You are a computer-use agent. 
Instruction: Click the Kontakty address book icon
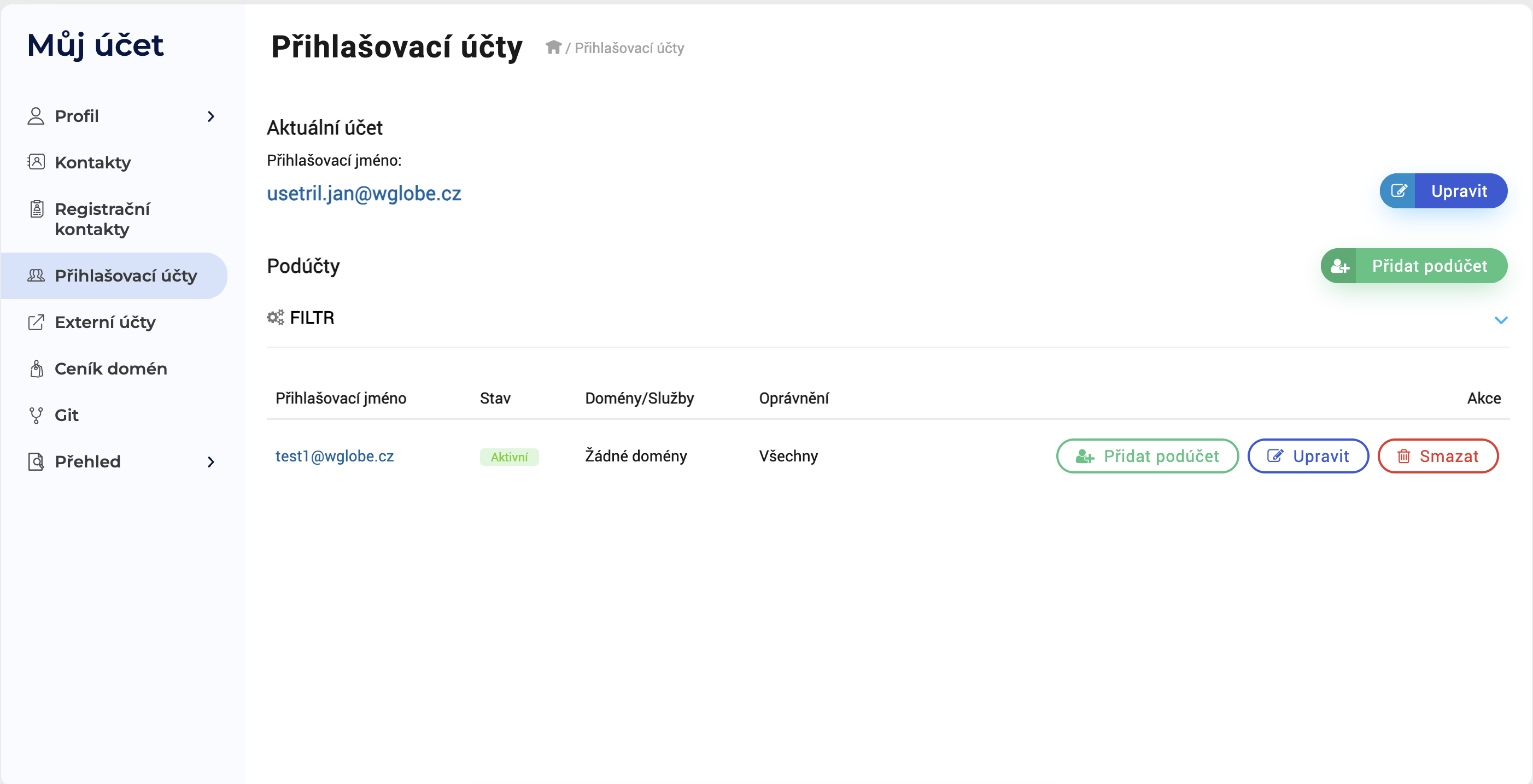36,162
